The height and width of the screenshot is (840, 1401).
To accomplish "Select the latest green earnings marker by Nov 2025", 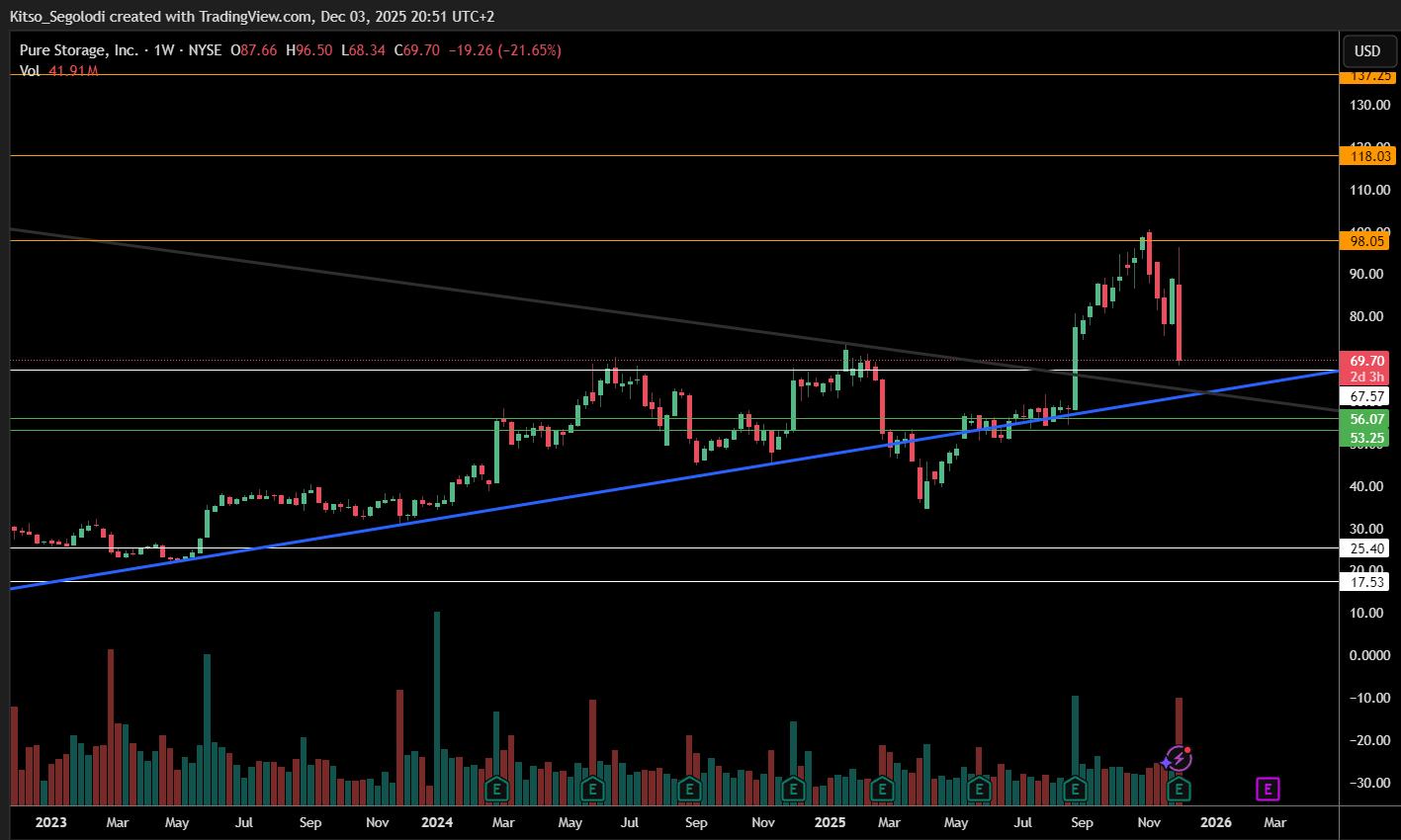I will (1179, 789).
